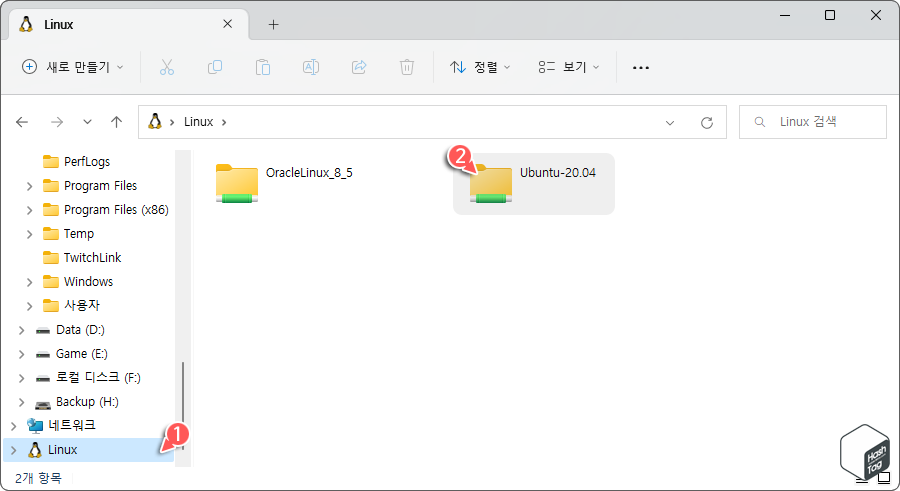Click the 로컬 디스크 (F:) drive icon
Viewport: 900px width, 491px height.
[42, 378]
